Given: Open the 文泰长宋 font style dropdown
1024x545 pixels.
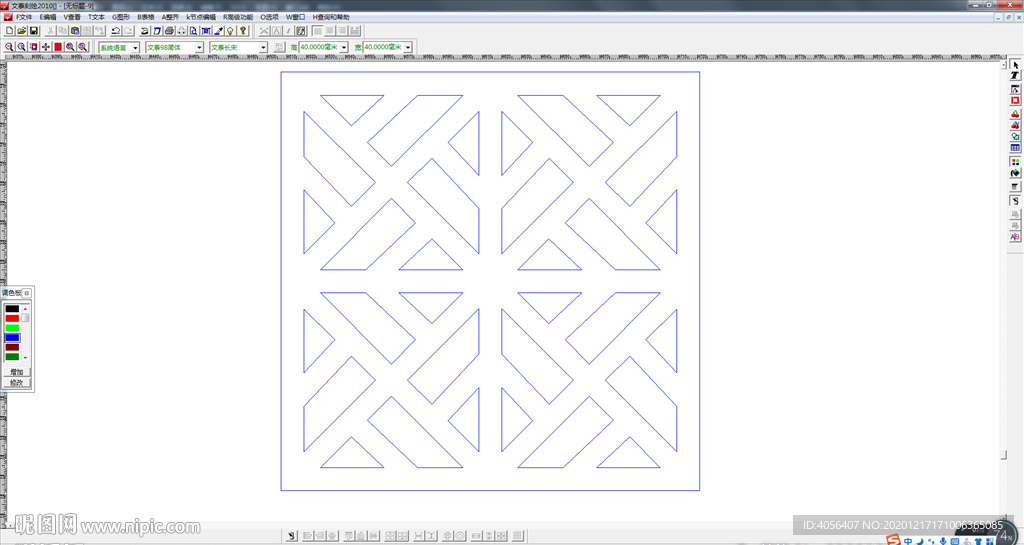Looking at the screenshot, I should pyautogui.click(x=263, y=47).
